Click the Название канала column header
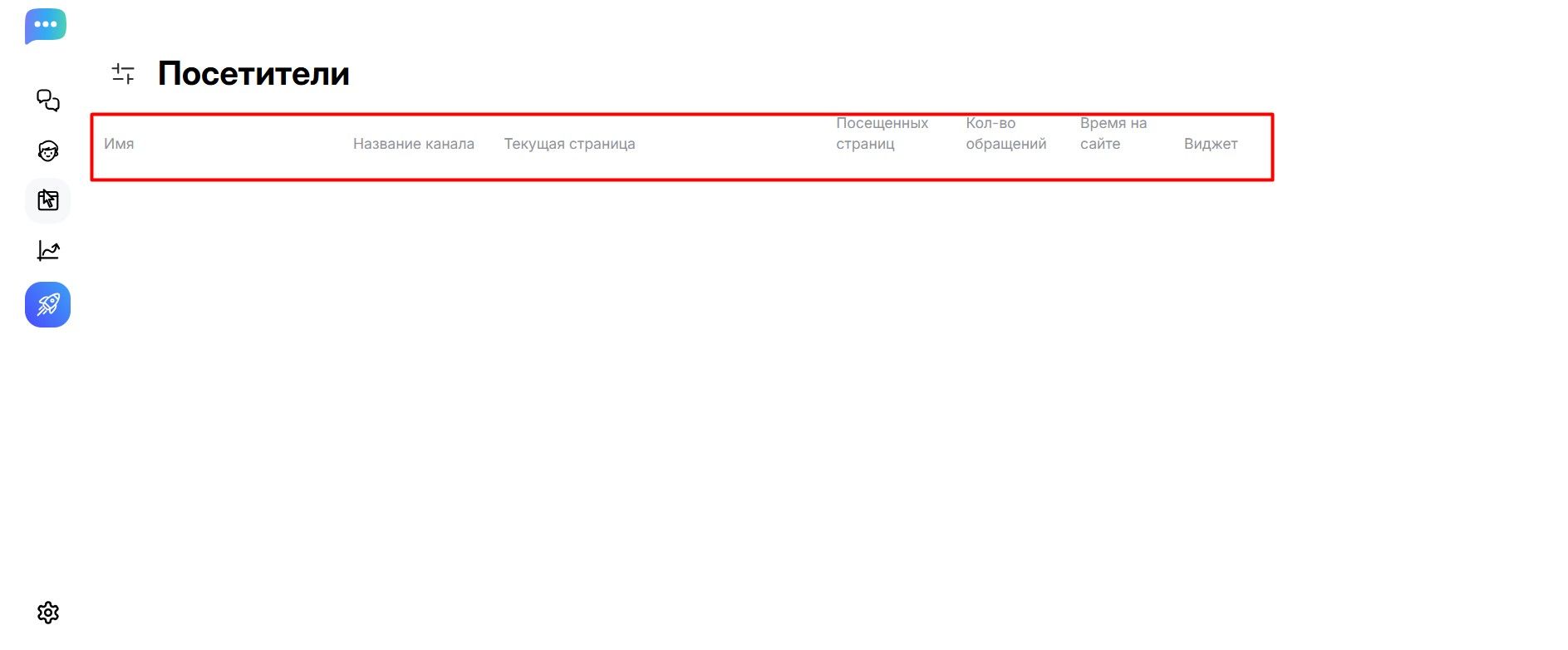 click(413, 144)
